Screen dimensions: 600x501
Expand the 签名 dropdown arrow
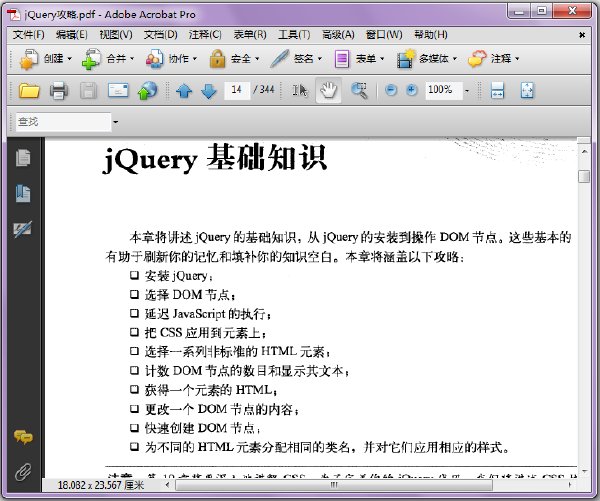[x=320, y=59]
